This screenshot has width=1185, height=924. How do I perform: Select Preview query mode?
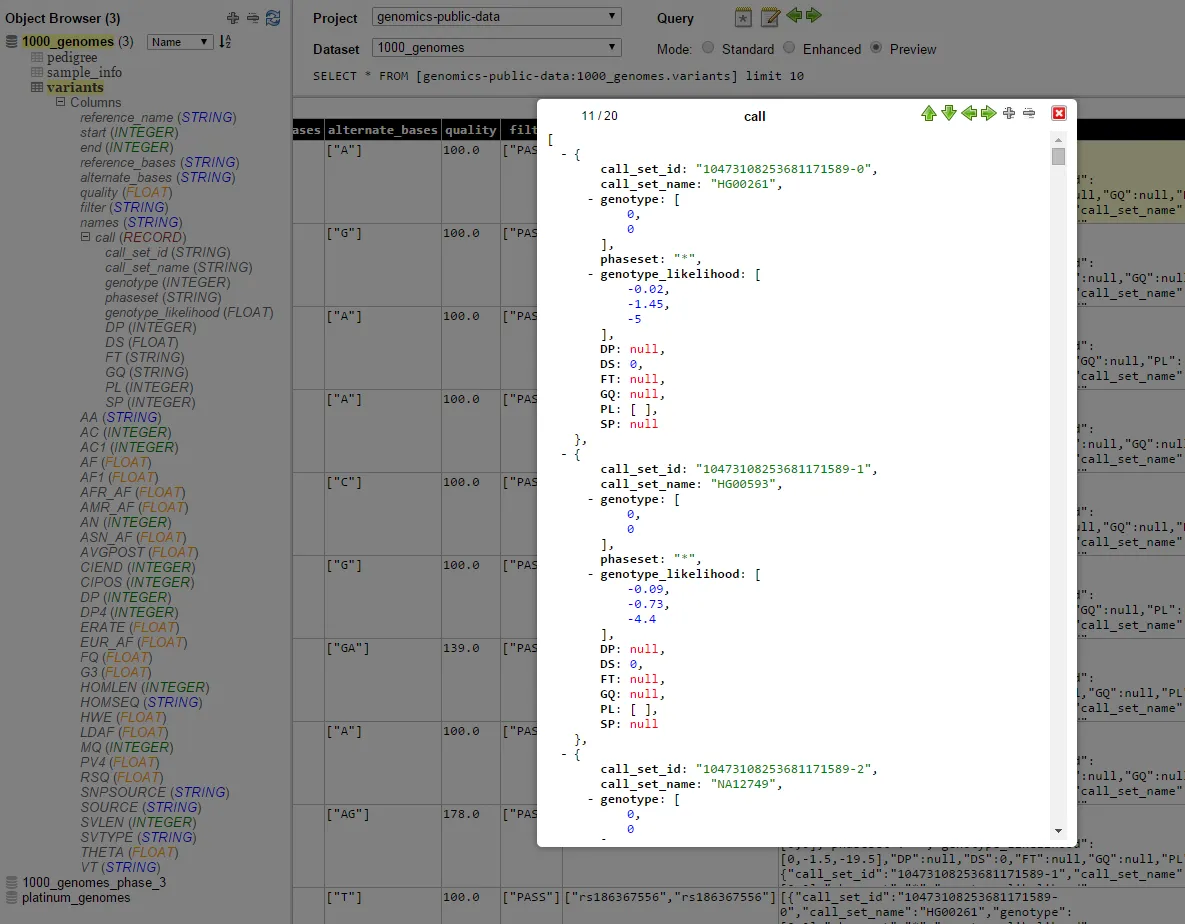pyautogui.click(x=876, y=48)
